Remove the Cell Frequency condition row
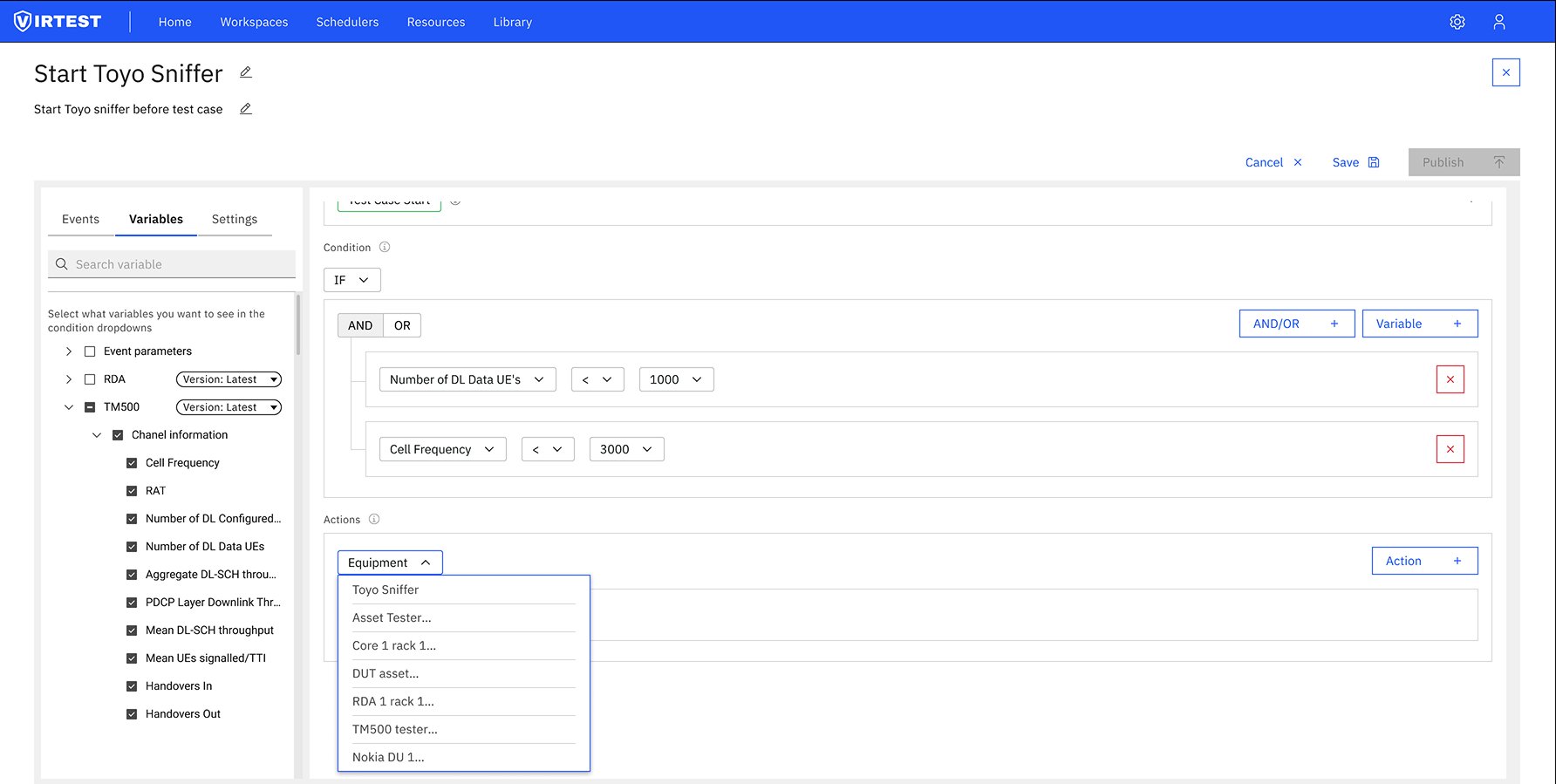Screen dimensions: 1556x784 click(1450, 449)
